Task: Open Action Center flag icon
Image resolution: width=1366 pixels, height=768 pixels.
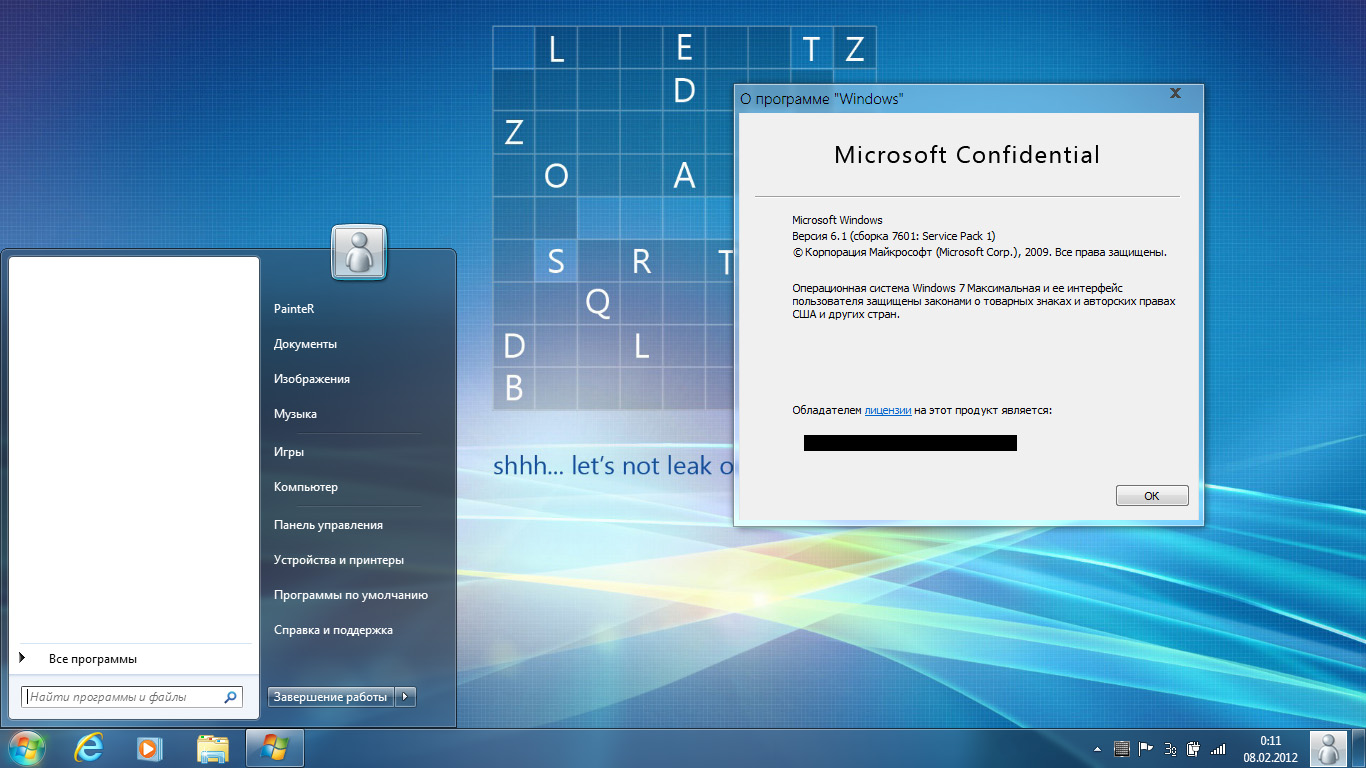Action: coord(1146,748)
